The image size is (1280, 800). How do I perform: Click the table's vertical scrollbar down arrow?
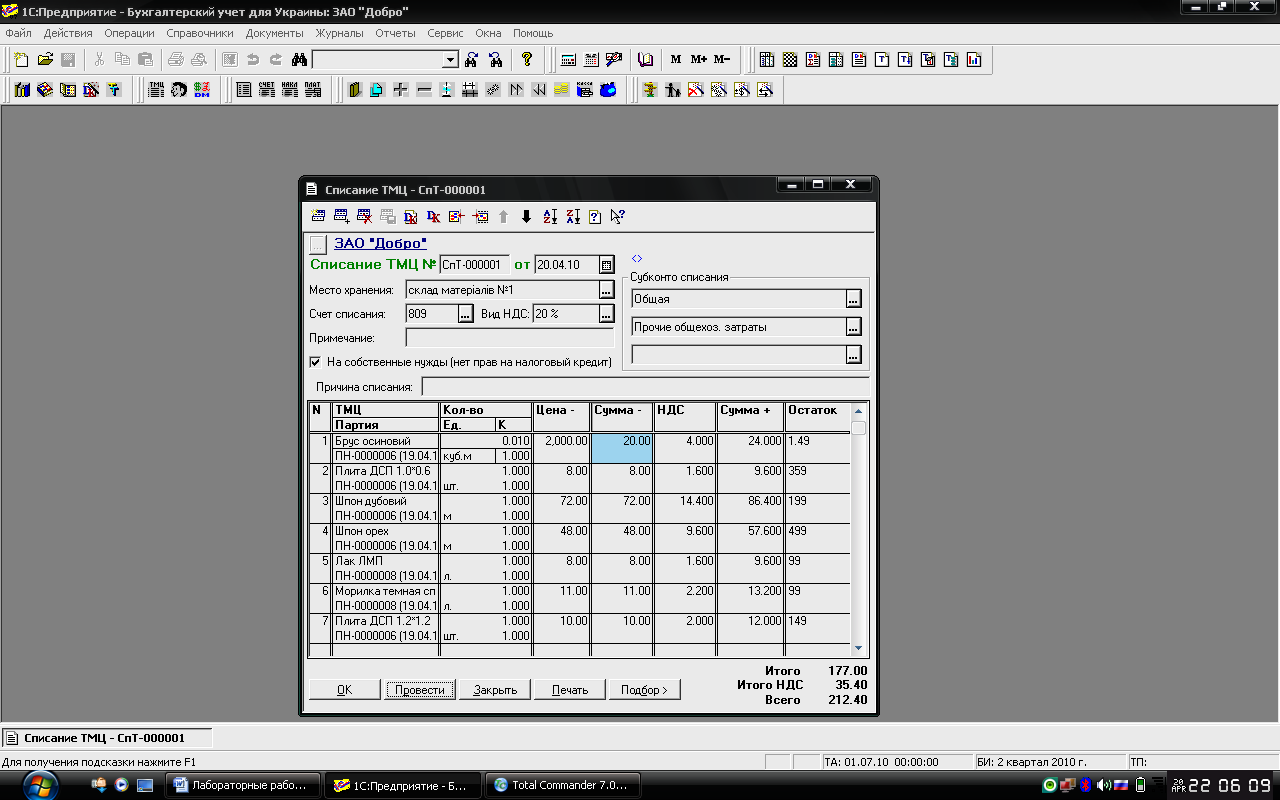(858, 648)
